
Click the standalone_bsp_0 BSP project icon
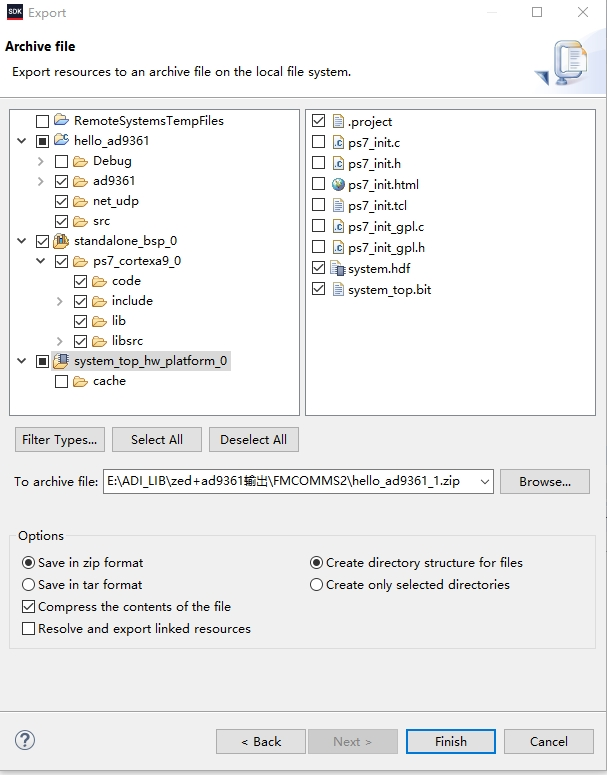[61, 241]
